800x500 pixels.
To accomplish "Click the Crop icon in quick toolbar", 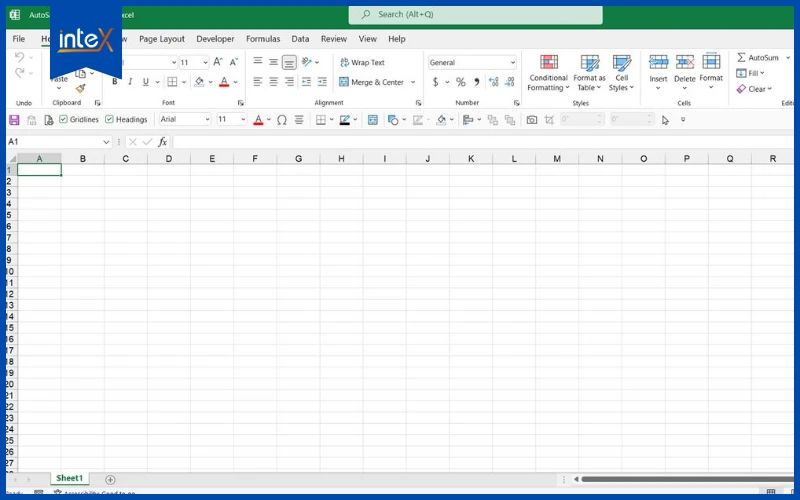I will 549,120.
